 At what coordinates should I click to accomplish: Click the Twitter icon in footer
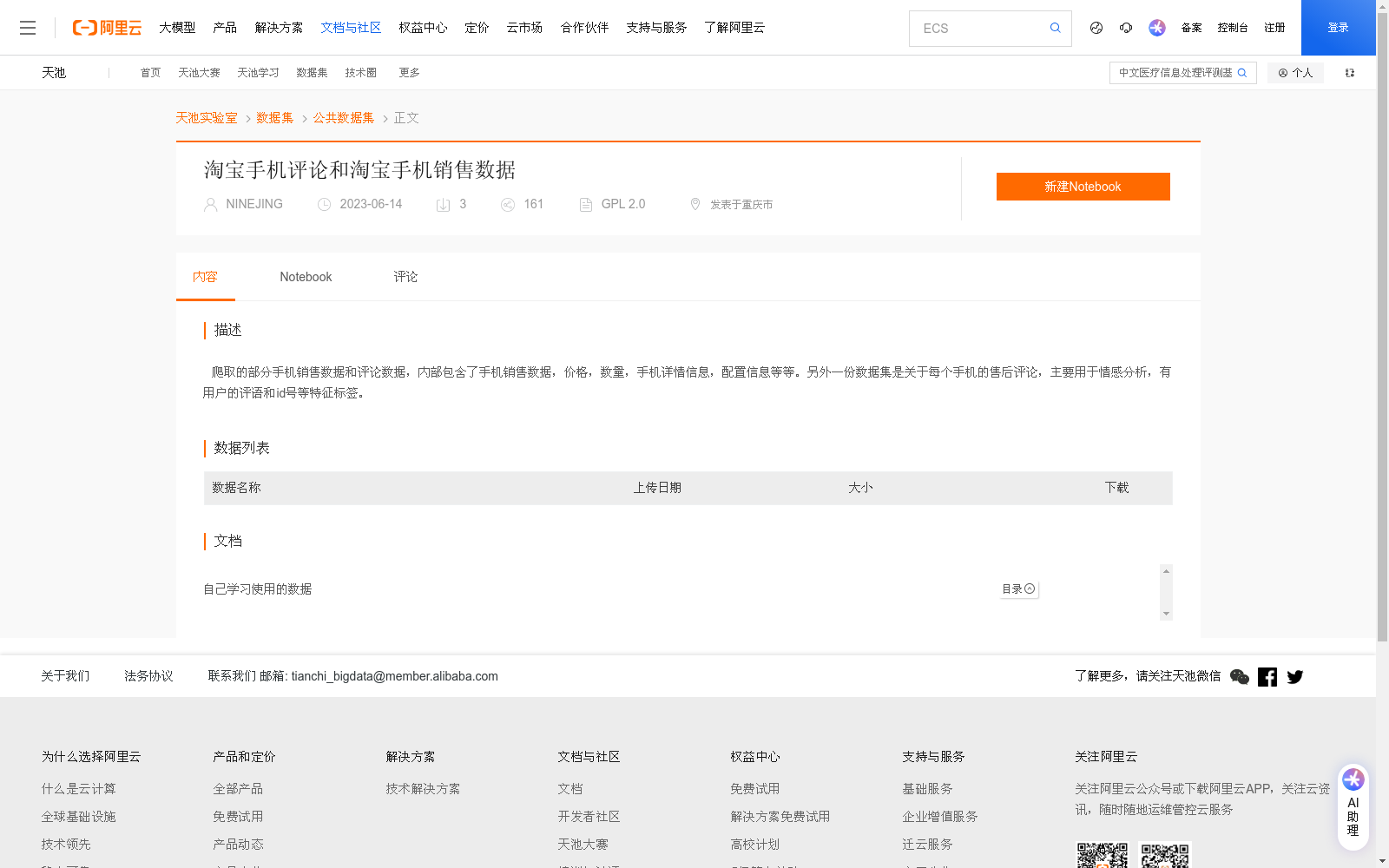pyautogui.click(x=1295, y=677)
